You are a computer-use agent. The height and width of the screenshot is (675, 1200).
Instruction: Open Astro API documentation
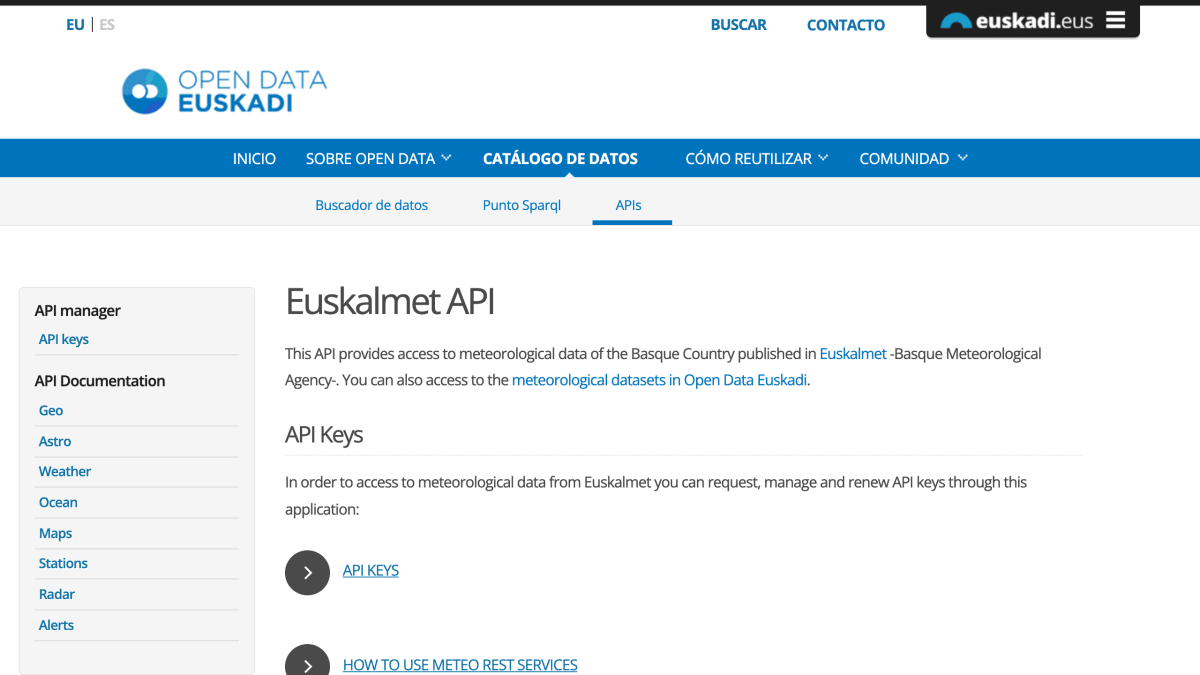coord(55,441)
